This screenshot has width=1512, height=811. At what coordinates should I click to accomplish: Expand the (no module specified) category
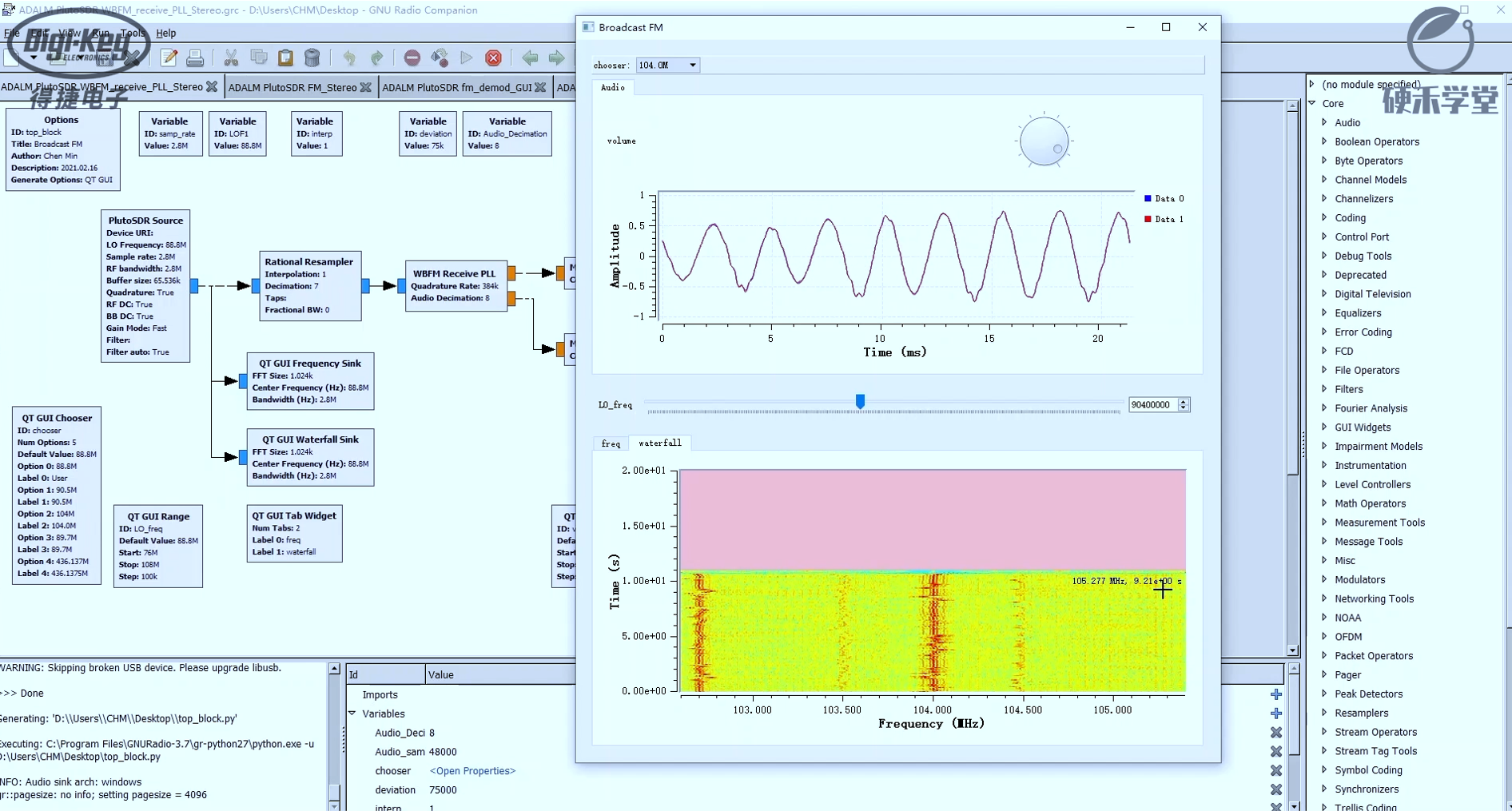1313,84
